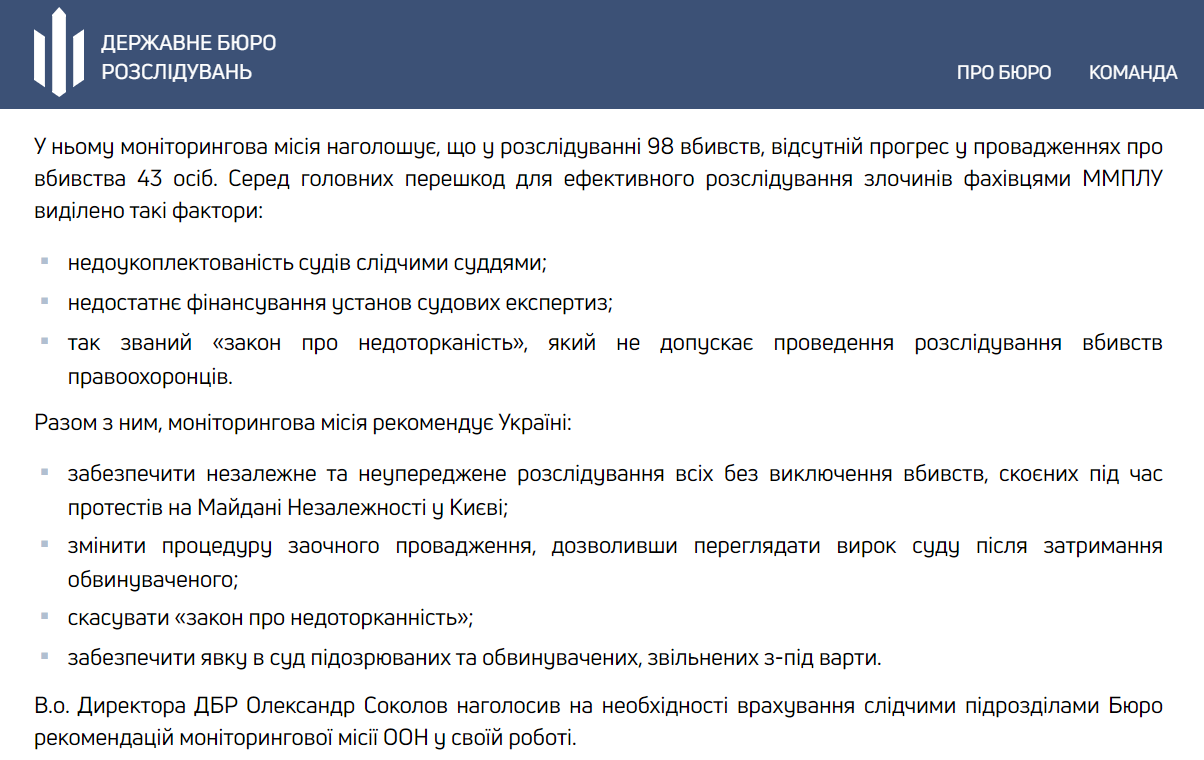Click bullet marker before забезпечити явку
This screenshot has width=1204, height=760.
click(x=45, y=657)
